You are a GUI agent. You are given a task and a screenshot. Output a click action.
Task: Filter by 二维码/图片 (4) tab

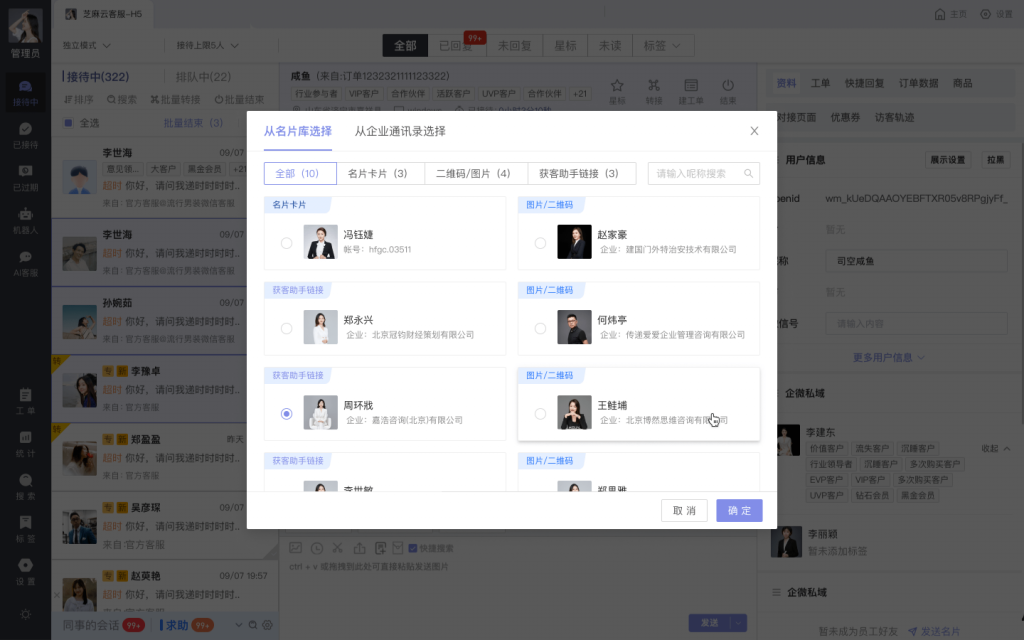tap(476, 173)
